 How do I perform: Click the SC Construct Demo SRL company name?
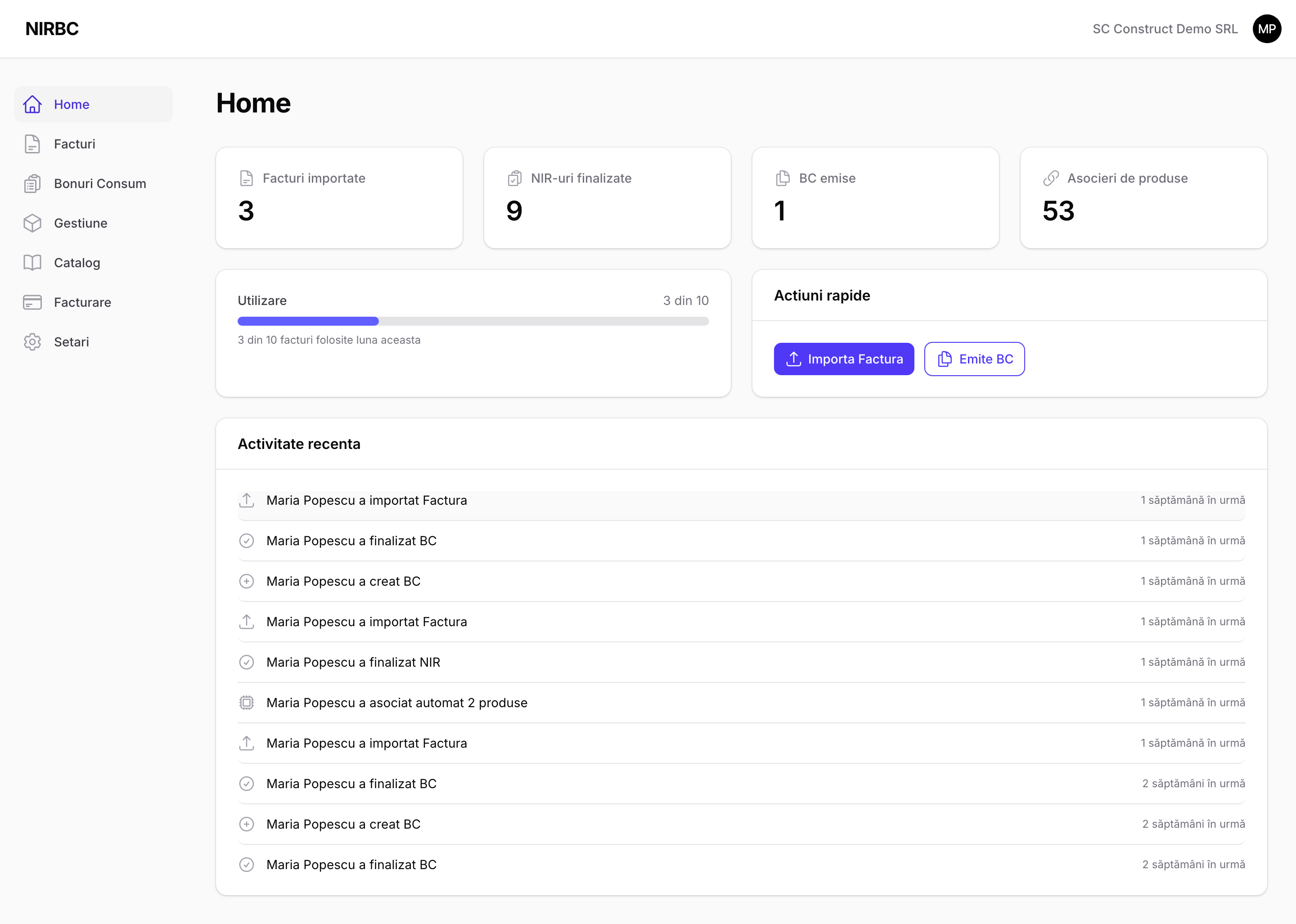pos(1165,28)
